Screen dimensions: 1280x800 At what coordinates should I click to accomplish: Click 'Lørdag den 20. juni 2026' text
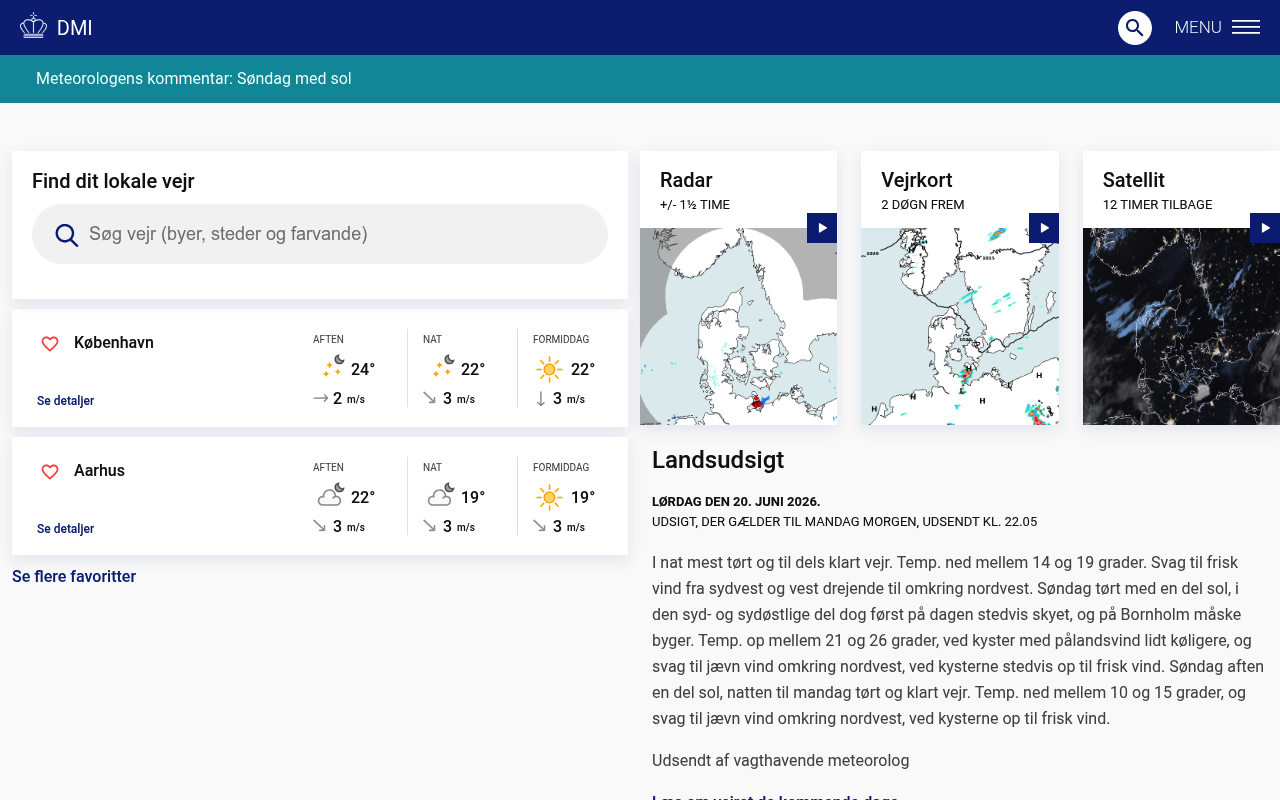coord(736,502)
